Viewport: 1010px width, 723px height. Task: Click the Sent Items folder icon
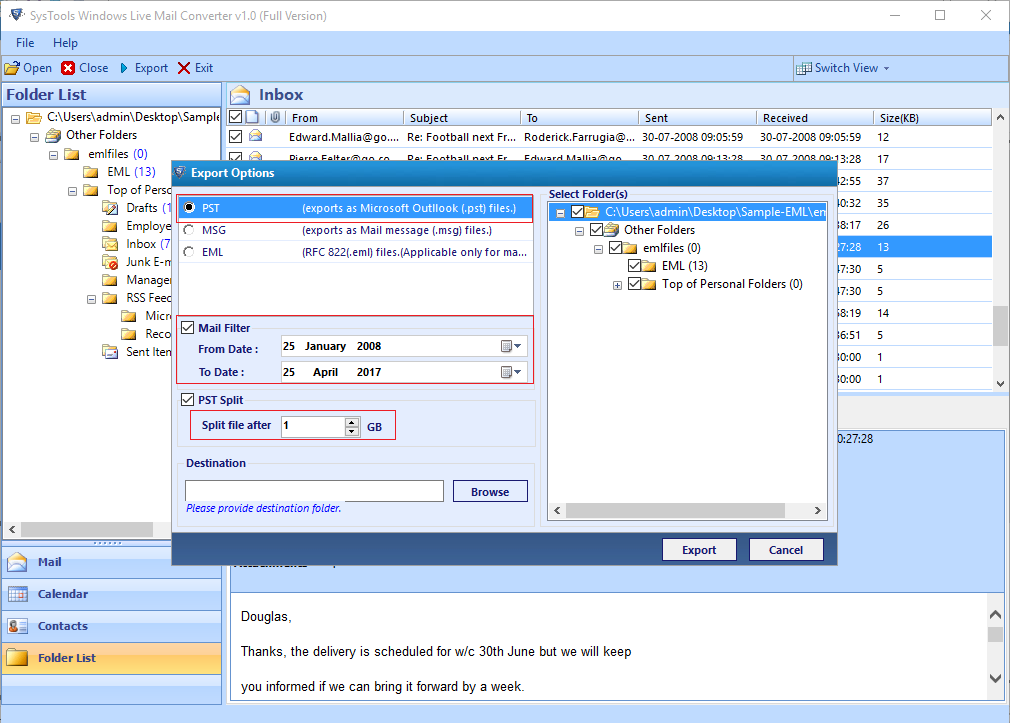point(110,352)
